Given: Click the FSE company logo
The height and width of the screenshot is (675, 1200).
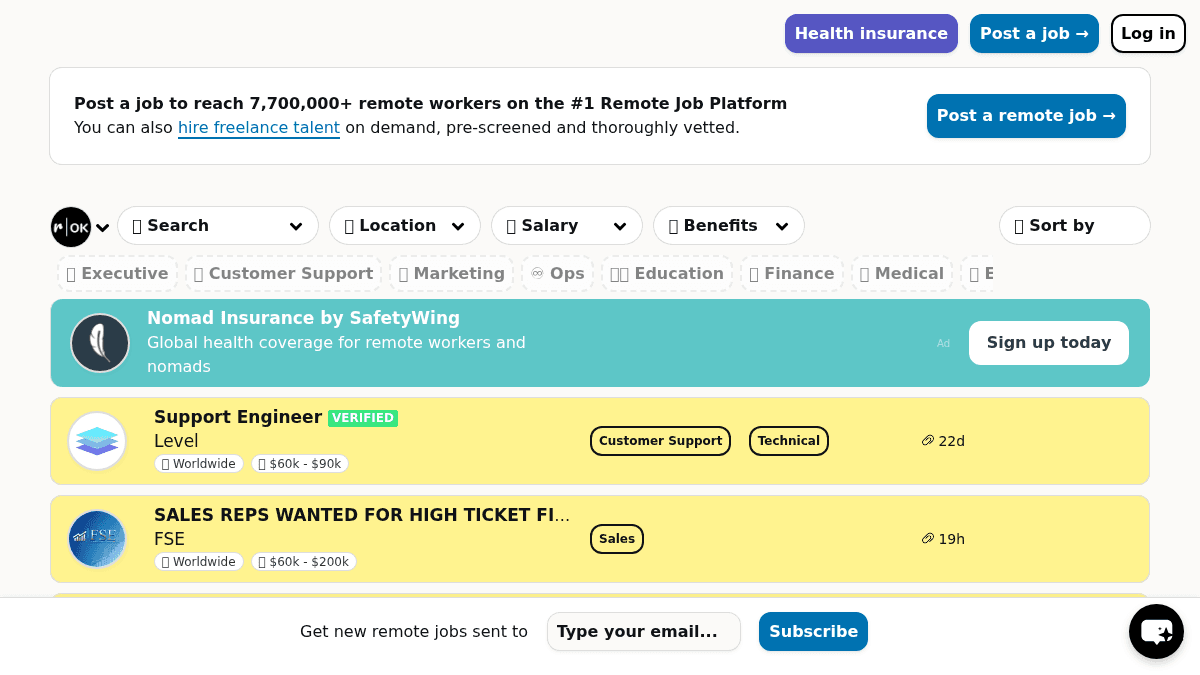Looking at the screenshot, I should 97,539.
